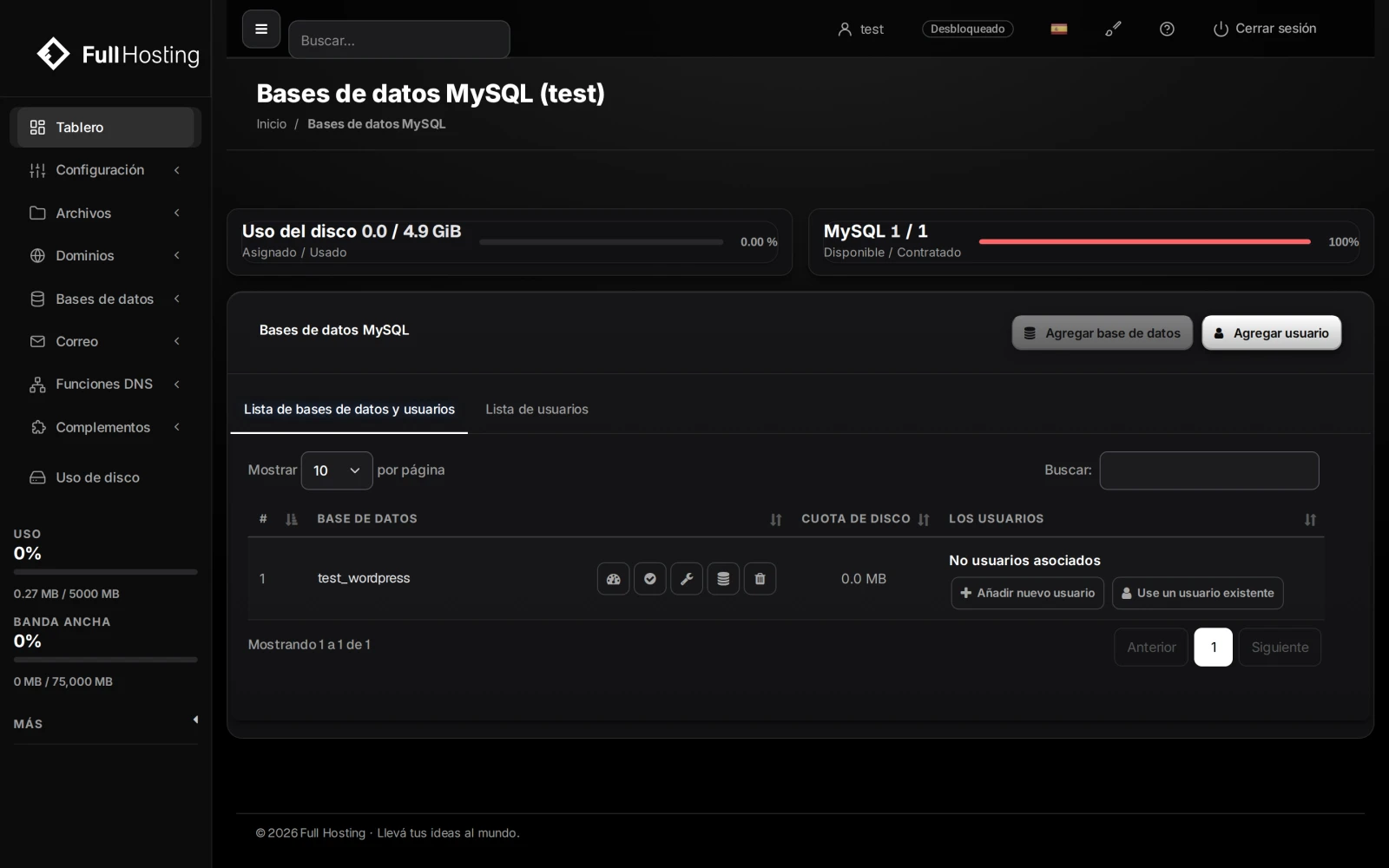1389x868 pixels.
Task: Expand the Correo sidebar menu
Action: pos(105,341)
